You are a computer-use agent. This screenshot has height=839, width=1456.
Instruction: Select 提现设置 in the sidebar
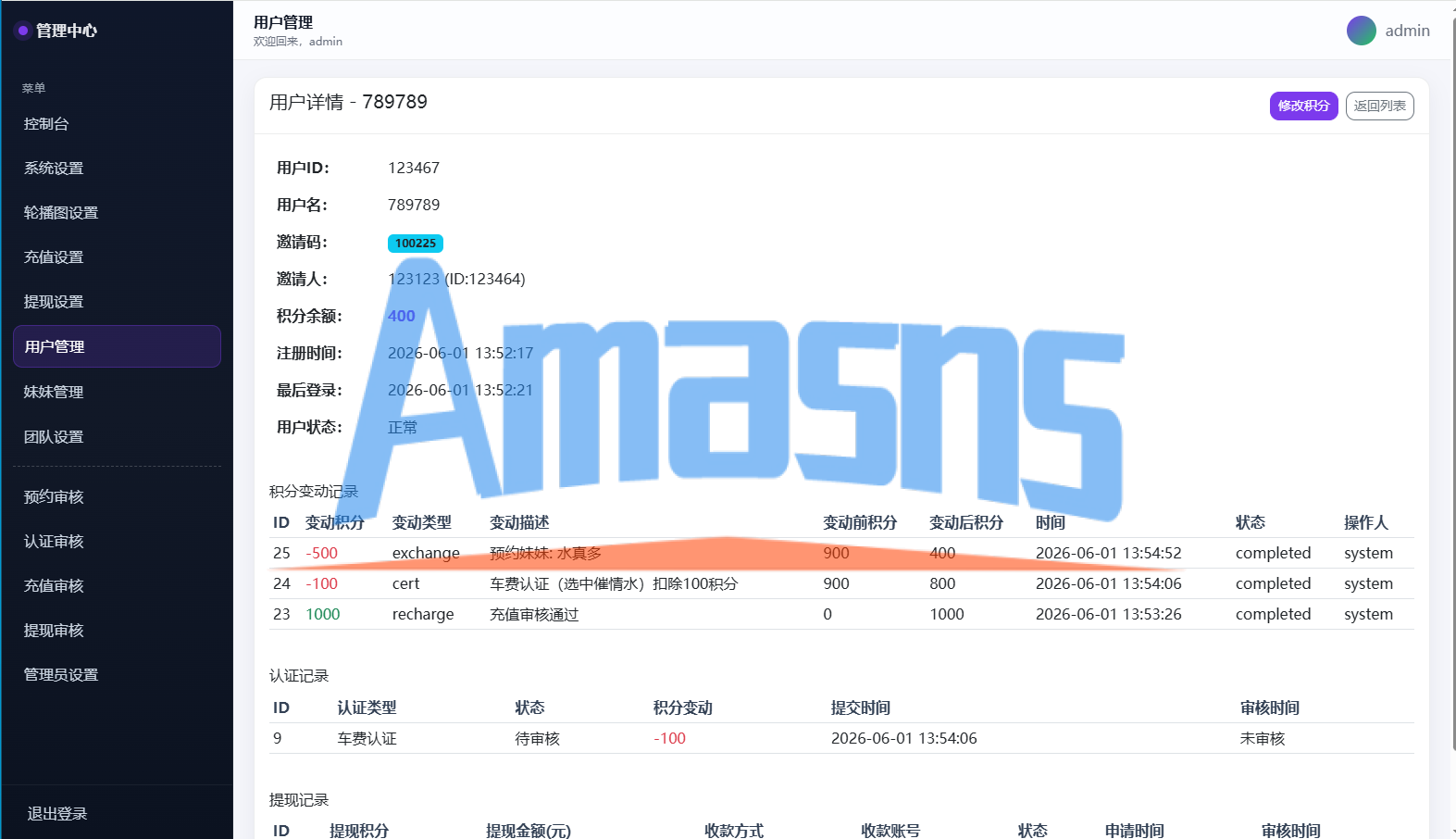click(117, 302)
